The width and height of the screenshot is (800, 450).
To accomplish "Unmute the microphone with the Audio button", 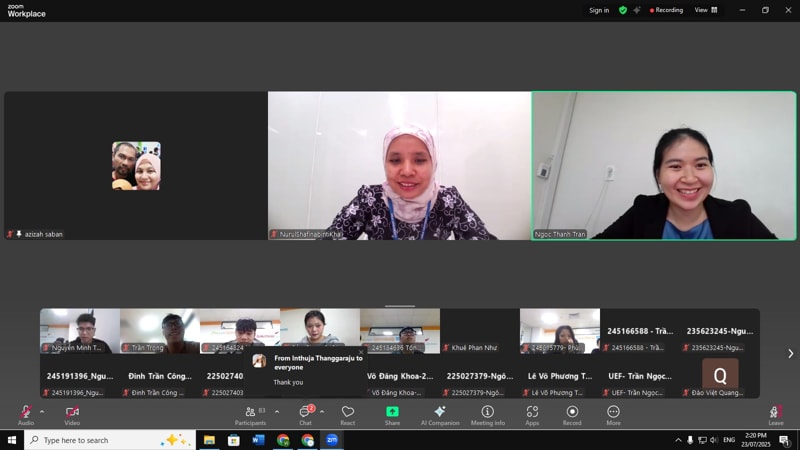I will click(25, 412).
